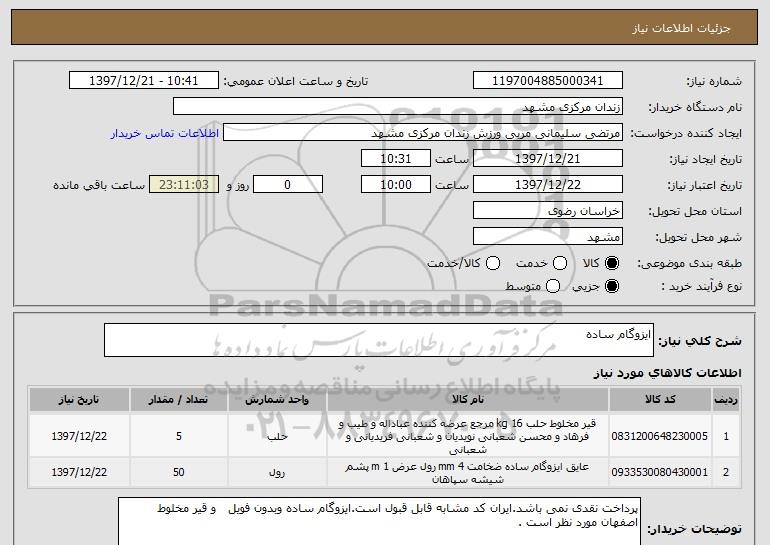Click the اطلاعات کالاهای مورد نیاز heading
This screenshot has height=545, width=770.
click(x=668, y=373)
